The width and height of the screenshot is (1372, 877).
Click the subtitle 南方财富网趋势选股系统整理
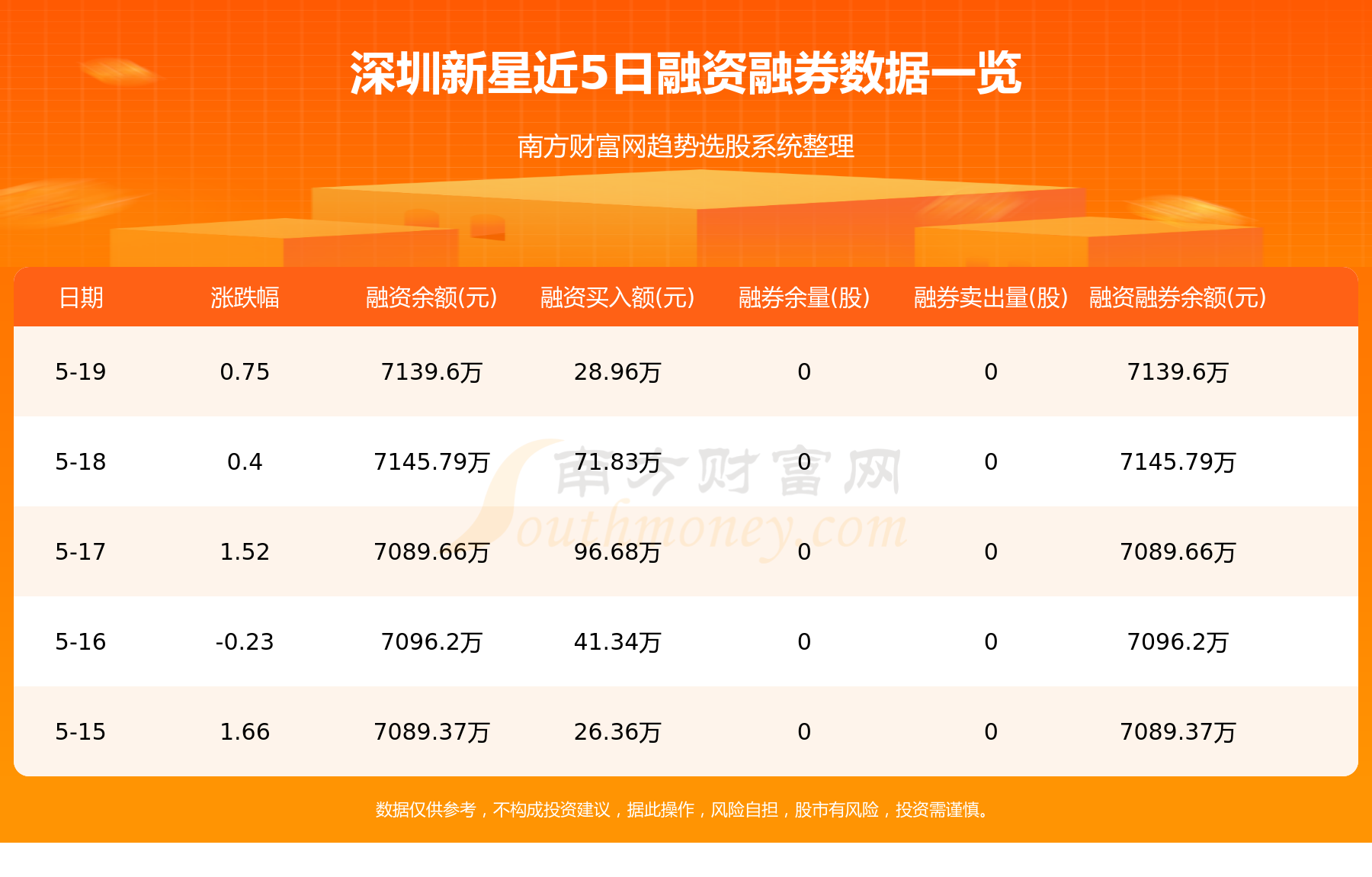coord(686,146)
